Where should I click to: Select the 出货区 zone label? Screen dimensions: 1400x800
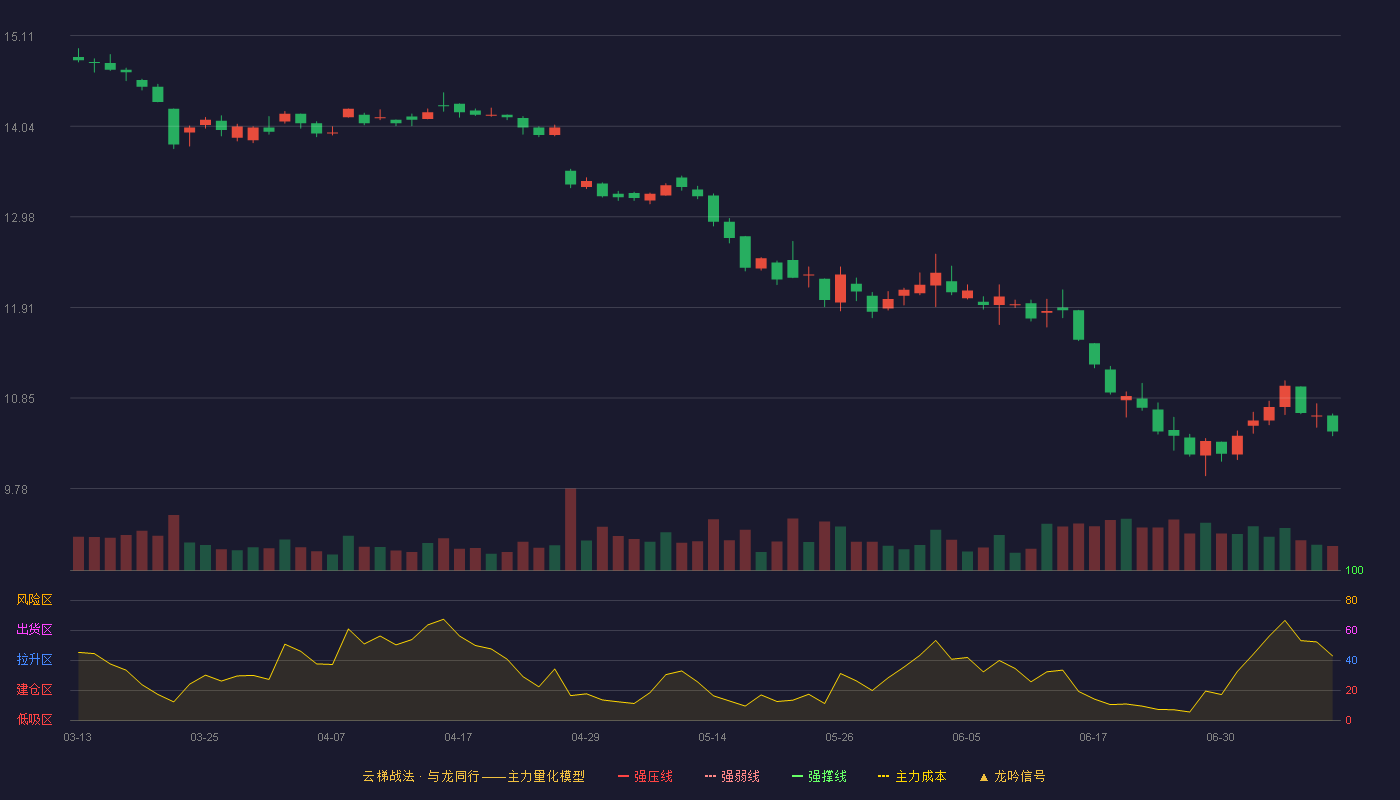(34, 630)
